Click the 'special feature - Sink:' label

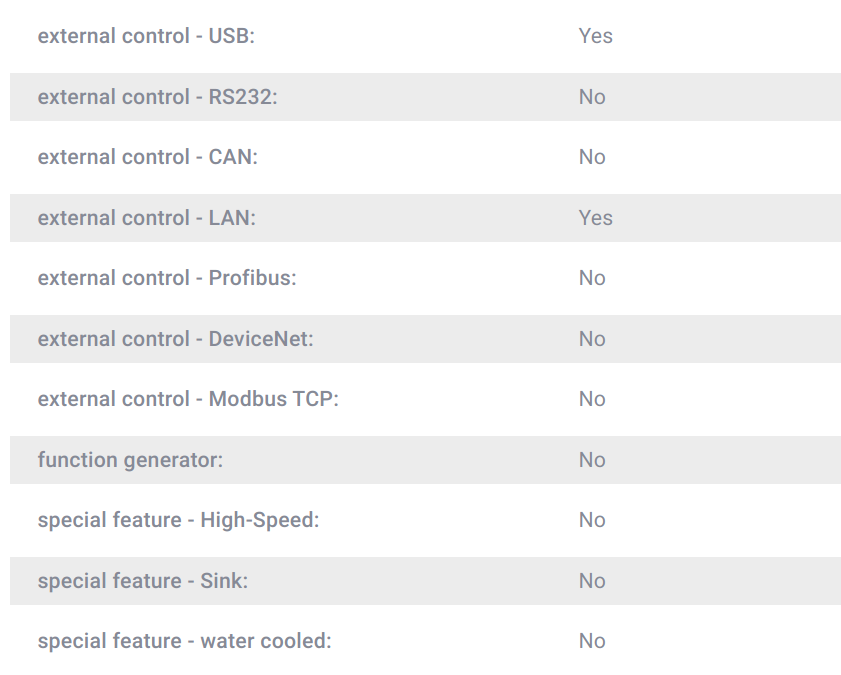click(x=143, y=581)
